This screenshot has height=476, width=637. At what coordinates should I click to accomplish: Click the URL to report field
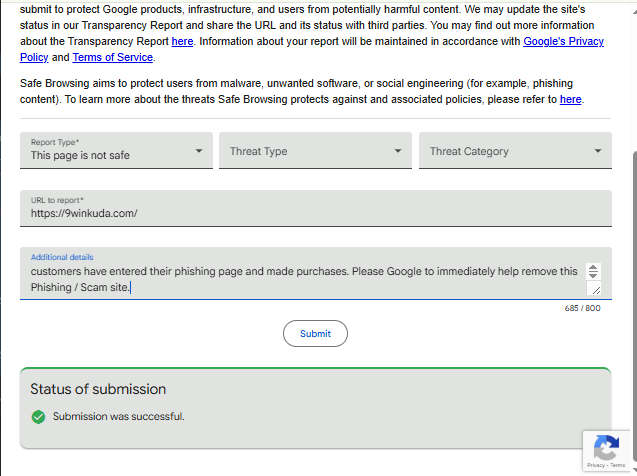(316, 208)
